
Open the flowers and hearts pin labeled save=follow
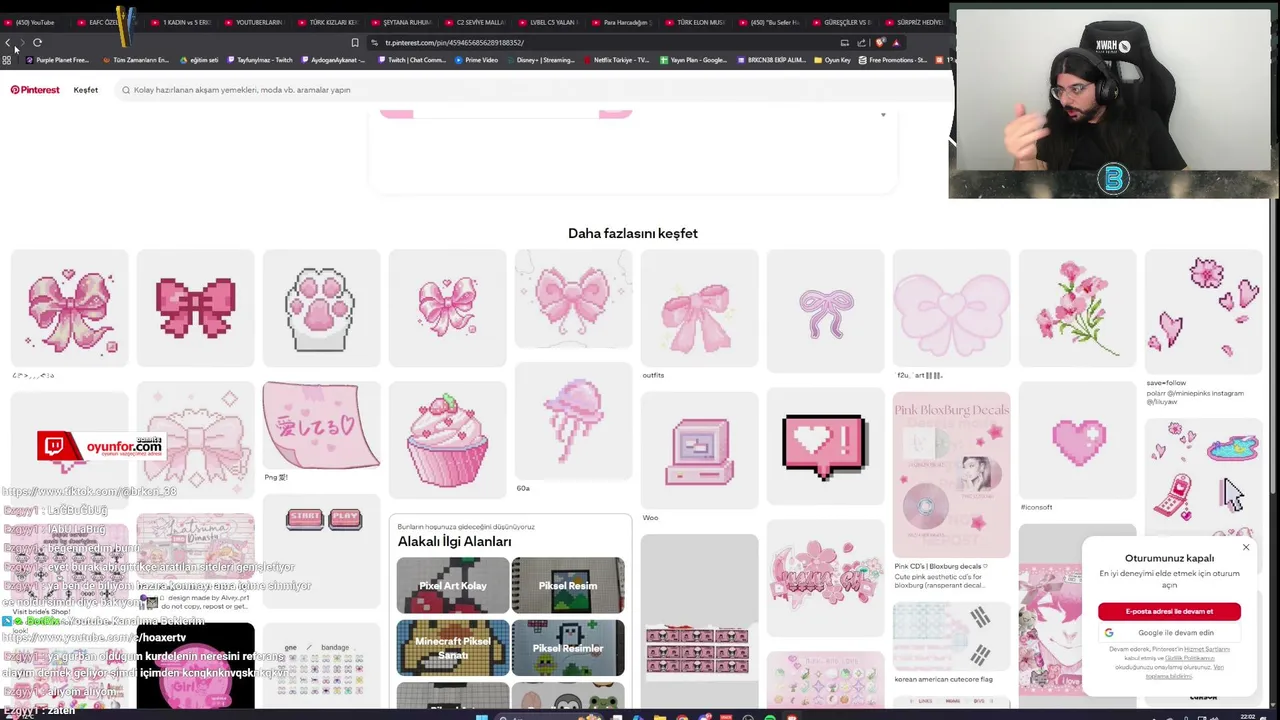pyautogui.click(x=1203, y=311)
